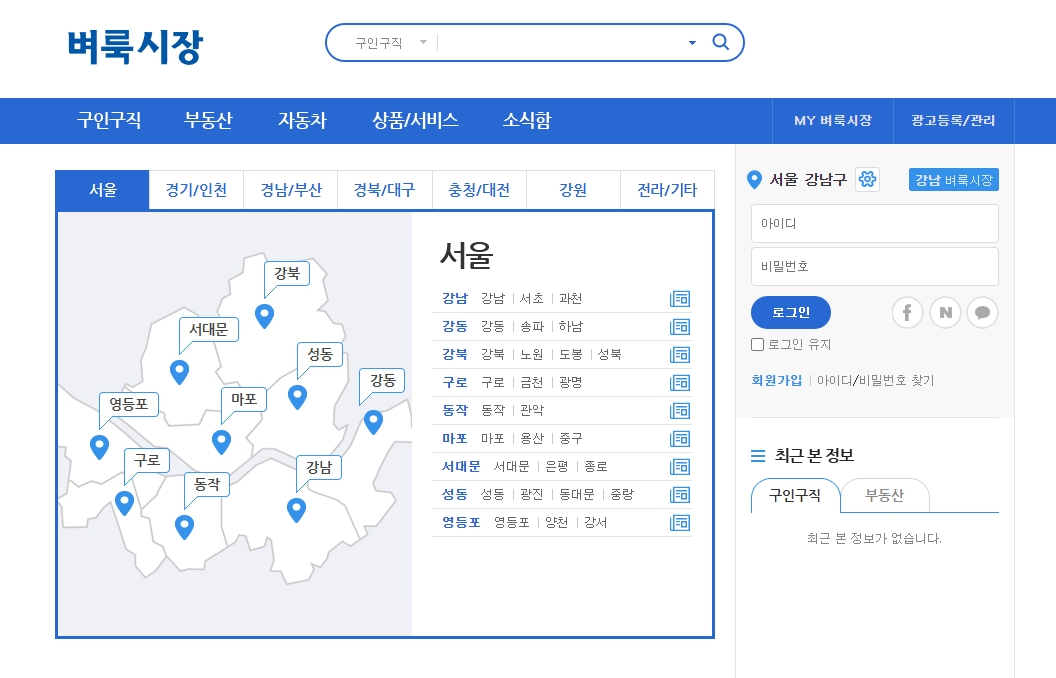Open the 구인구직 search category dropdown
1056x678 pixels.
pos(391,42)
